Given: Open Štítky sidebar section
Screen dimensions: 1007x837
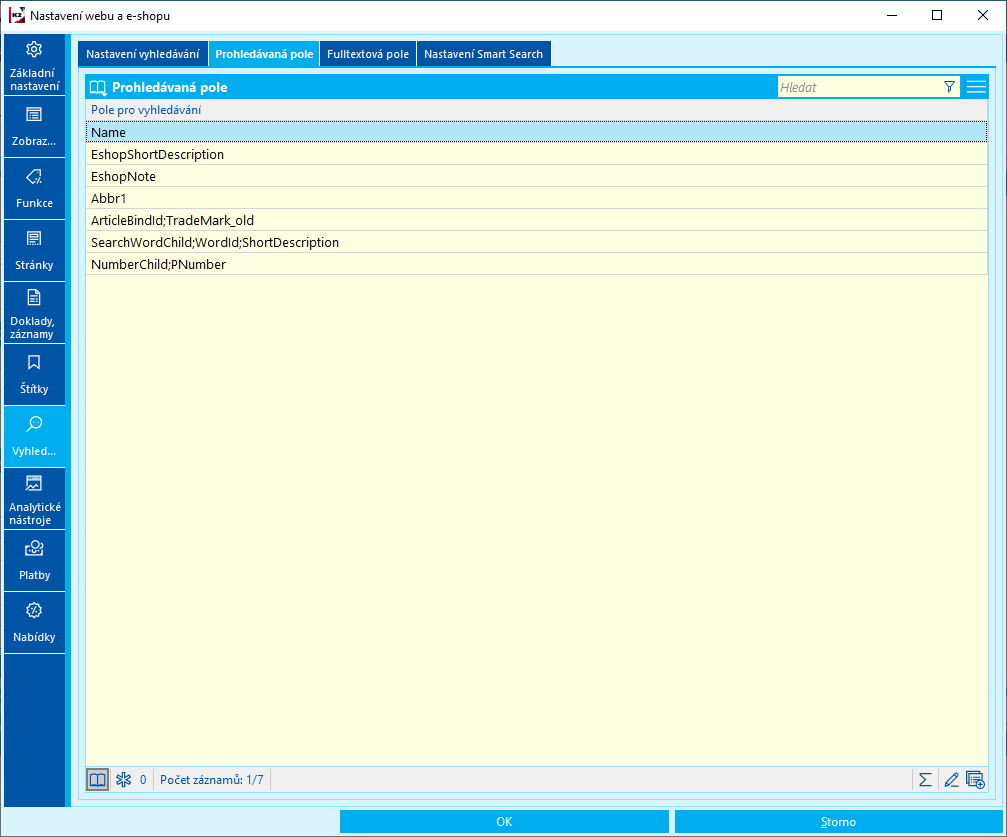Looking at the screenshot, I should [34, 374].
